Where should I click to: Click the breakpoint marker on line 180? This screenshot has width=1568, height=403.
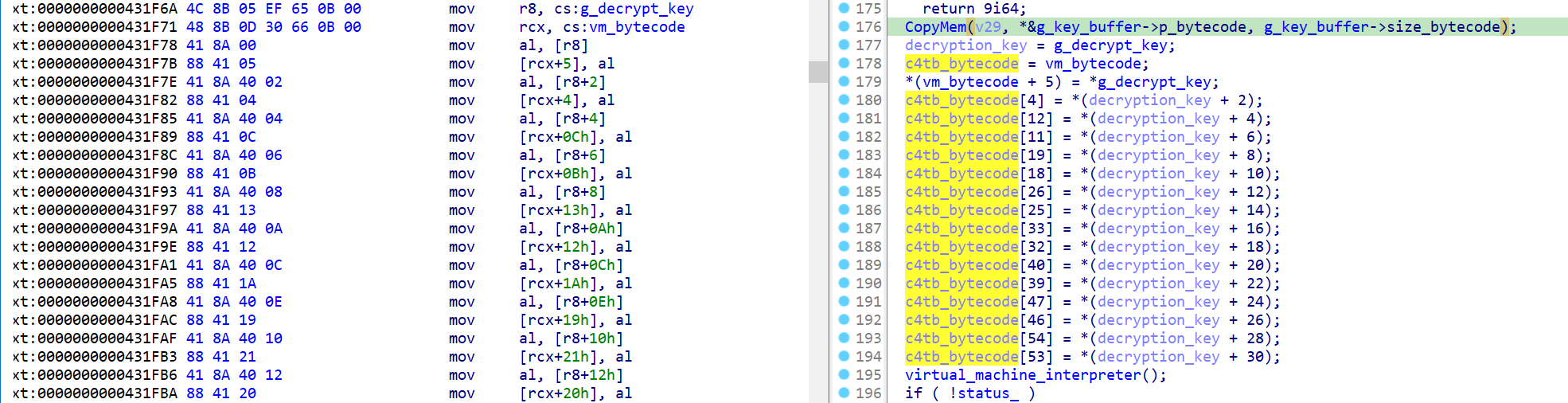coord(844,100)
